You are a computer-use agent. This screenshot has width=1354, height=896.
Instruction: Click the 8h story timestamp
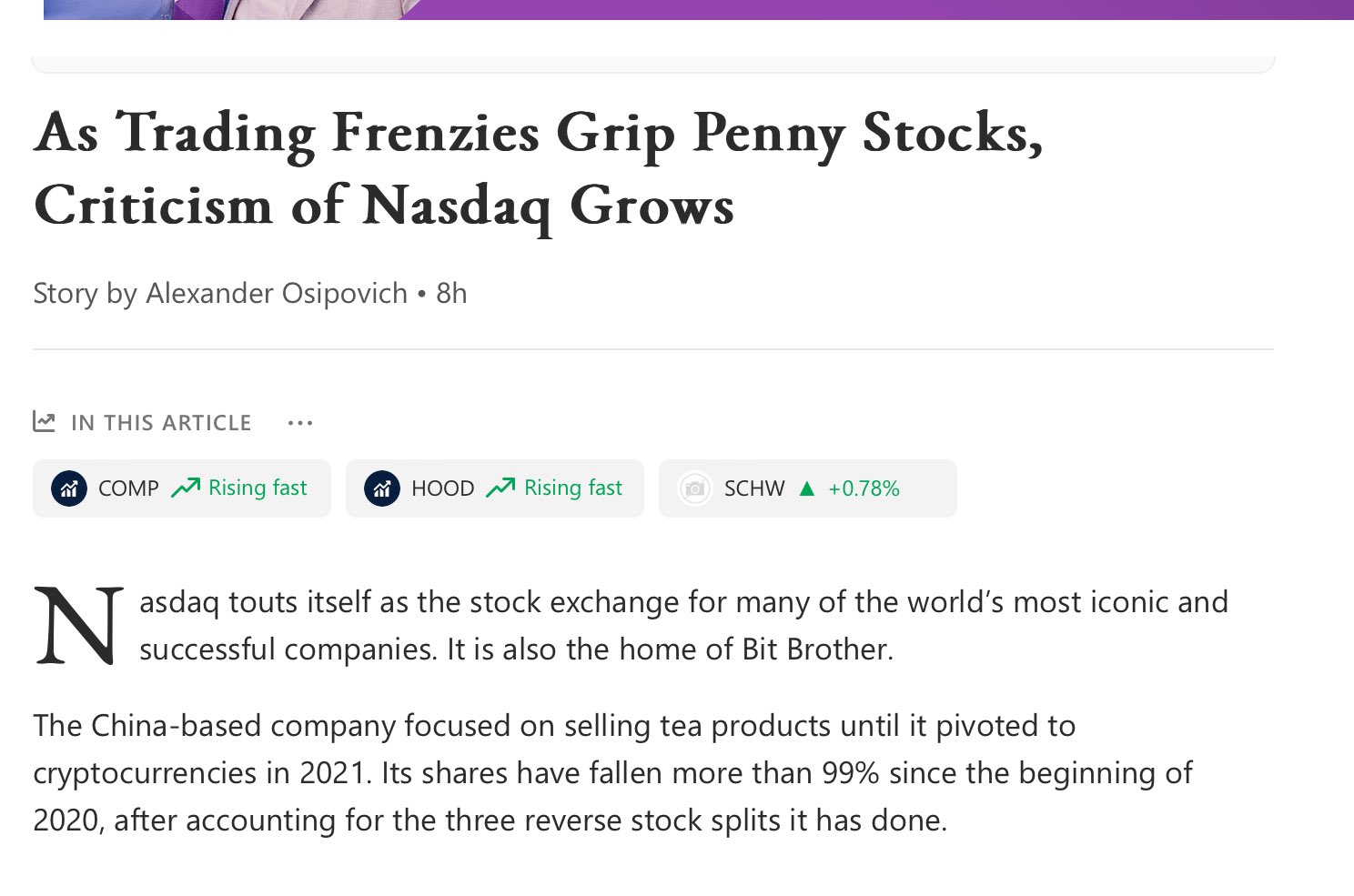point(451,293)
